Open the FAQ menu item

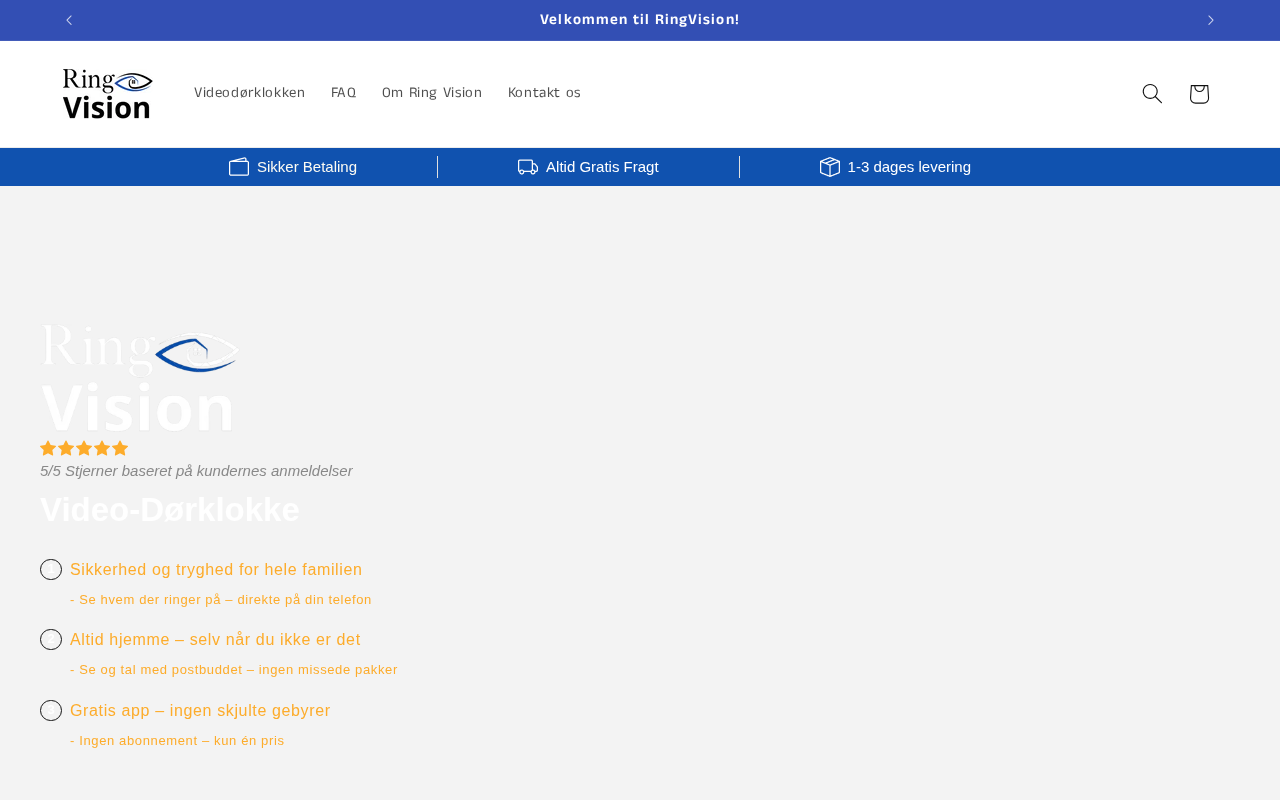[344, 93]
